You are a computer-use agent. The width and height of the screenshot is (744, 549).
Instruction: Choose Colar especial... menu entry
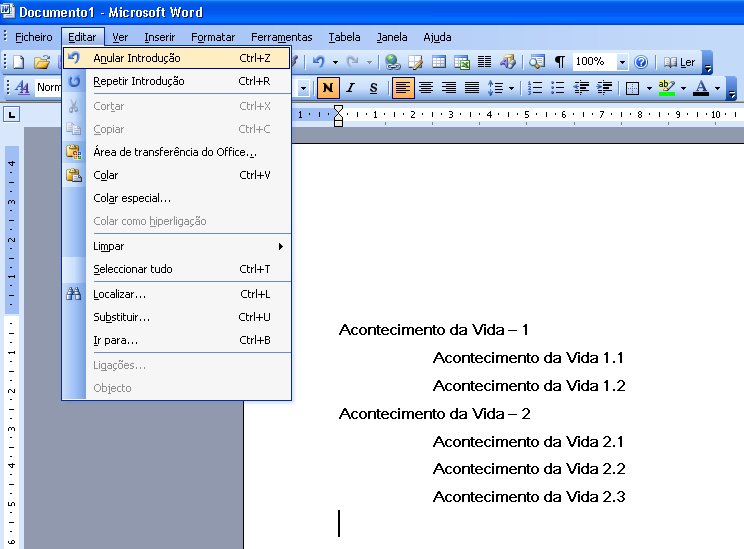(177, 198)
